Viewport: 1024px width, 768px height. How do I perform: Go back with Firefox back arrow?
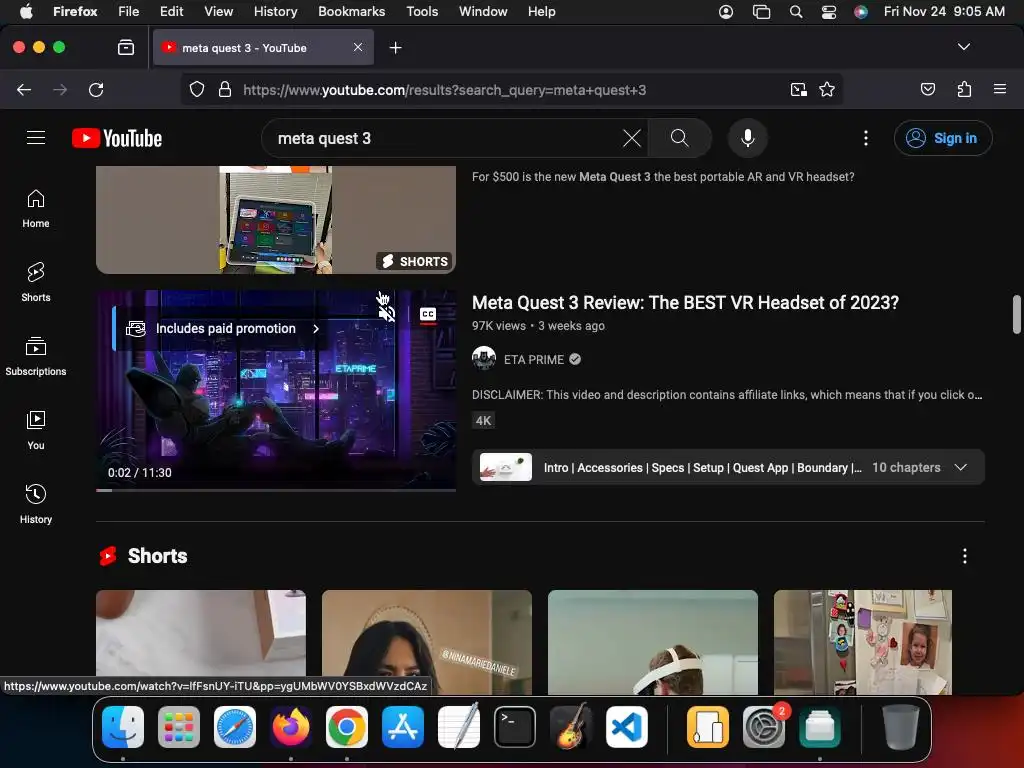tap(24, 89)
